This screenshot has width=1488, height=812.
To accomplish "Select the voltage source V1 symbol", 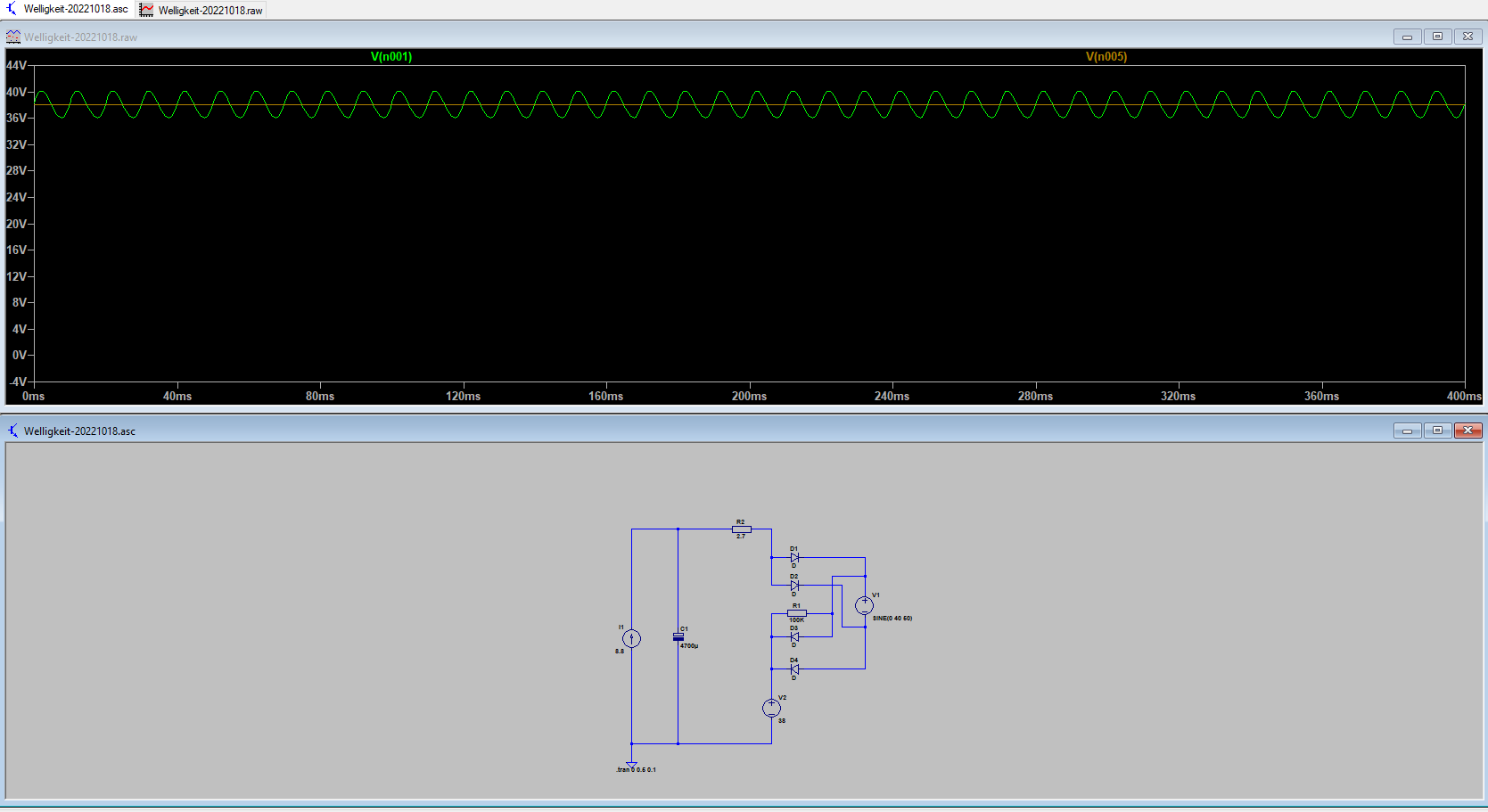I will [864, 606].
